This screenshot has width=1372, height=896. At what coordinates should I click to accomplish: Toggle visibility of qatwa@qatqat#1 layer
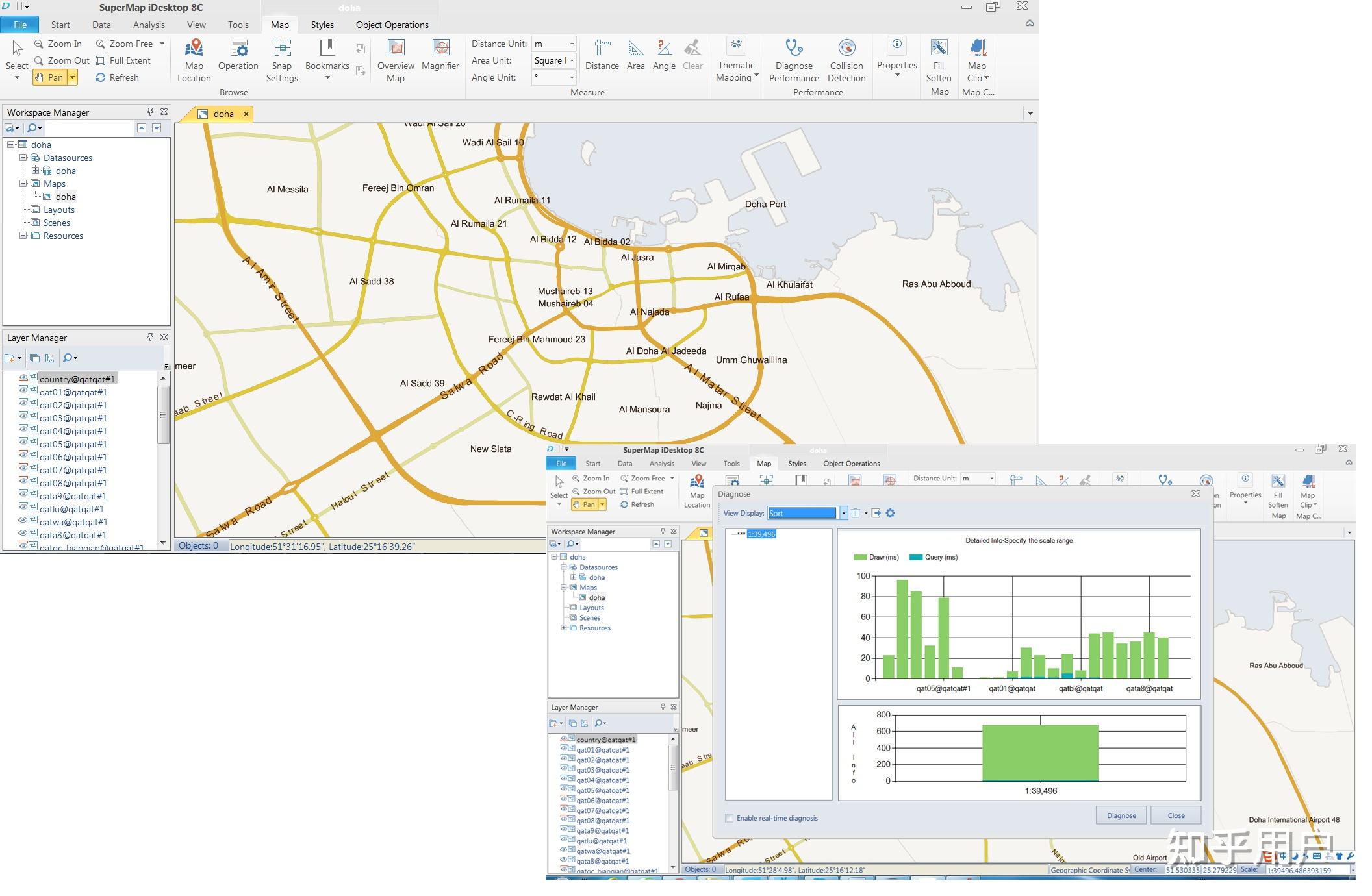tap(23, 521)
